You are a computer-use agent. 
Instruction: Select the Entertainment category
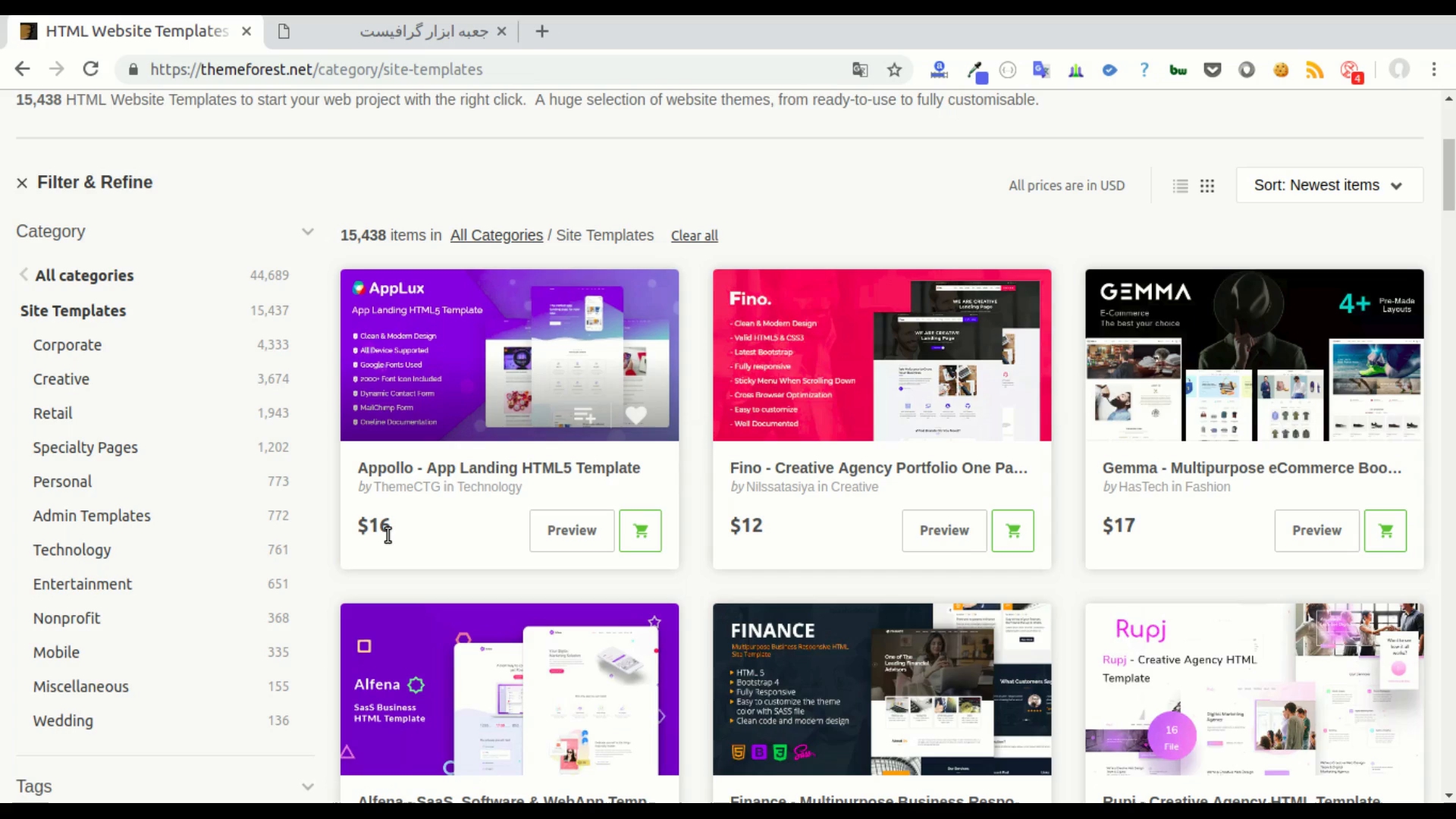coord(82,584)
